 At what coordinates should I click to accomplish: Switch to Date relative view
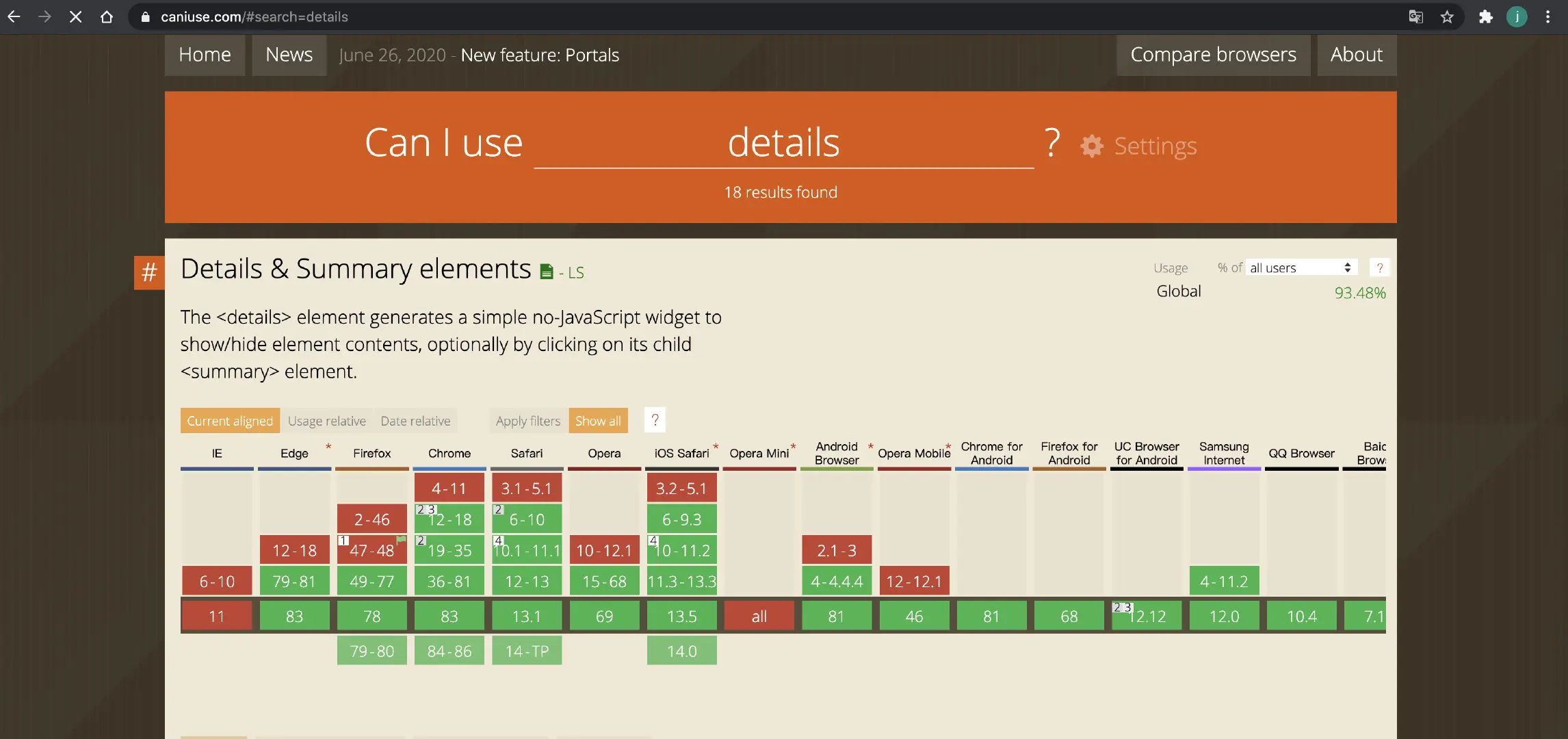[415, 421]
